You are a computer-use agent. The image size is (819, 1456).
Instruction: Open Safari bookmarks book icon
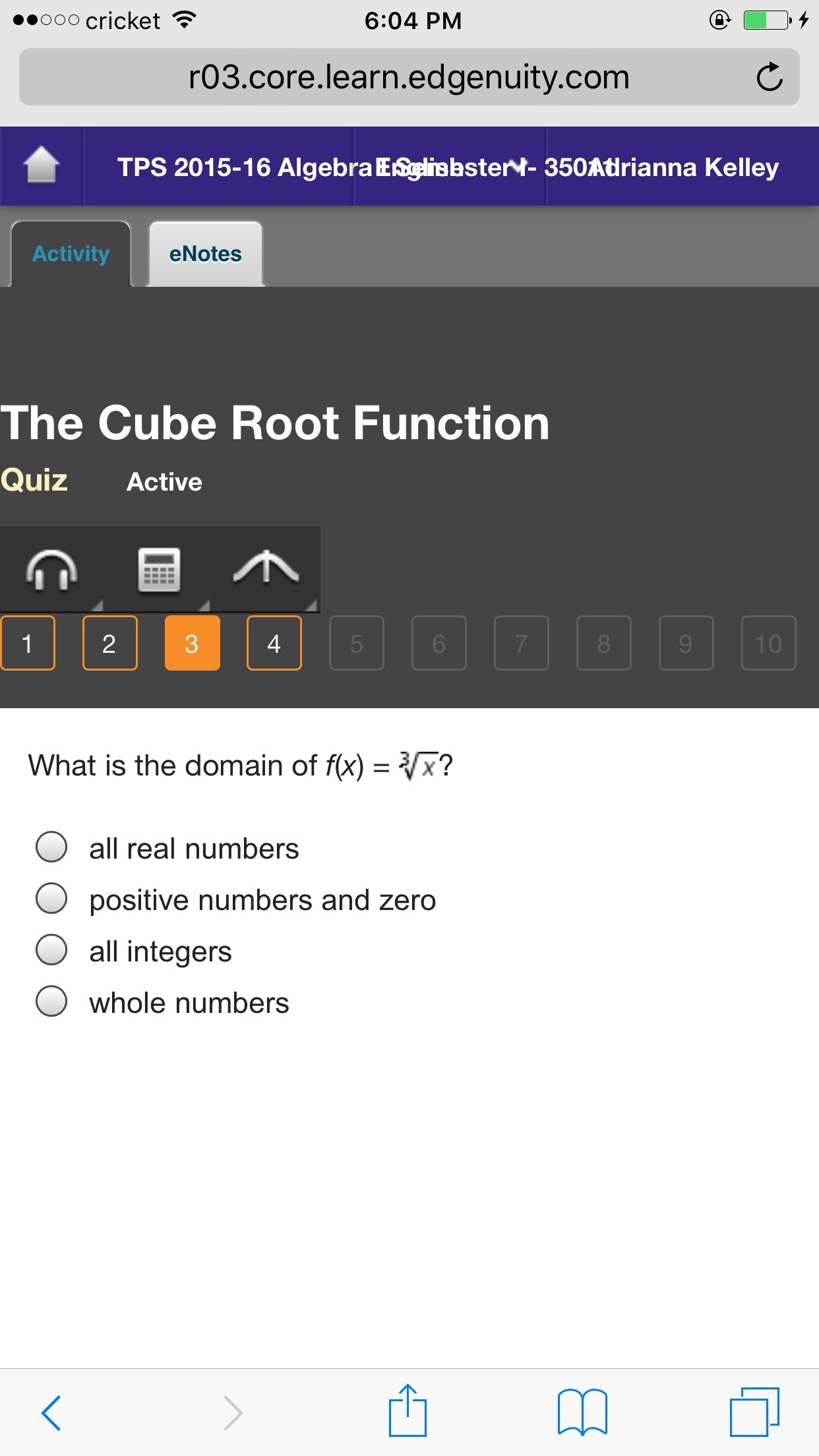coord(582,1412)
